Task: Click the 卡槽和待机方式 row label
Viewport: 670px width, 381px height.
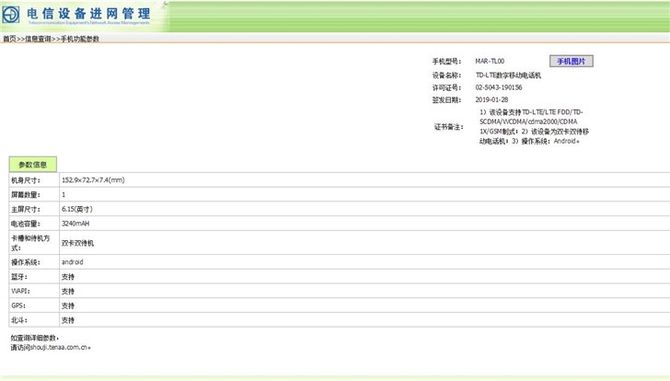Action: coord(30,243)
